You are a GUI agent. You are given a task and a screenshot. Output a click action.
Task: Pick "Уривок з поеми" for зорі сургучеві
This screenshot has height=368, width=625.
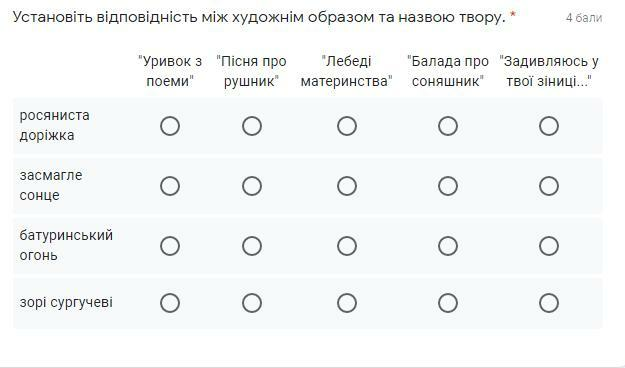(170, 303)
